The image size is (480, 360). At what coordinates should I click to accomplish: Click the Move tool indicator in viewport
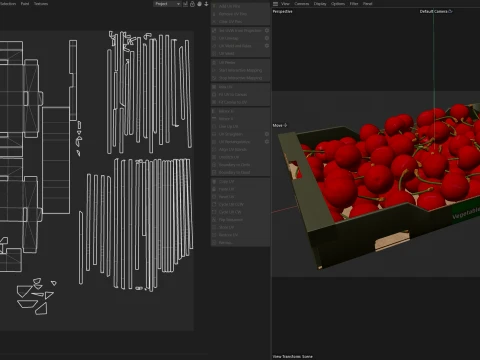[280, 125]
